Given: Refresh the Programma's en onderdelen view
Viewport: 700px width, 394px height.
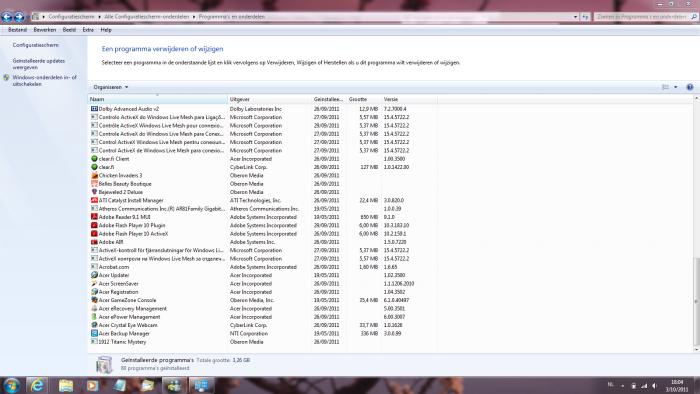Looking at the screenshot, I should pyautogui.click(x=585, y=17).
